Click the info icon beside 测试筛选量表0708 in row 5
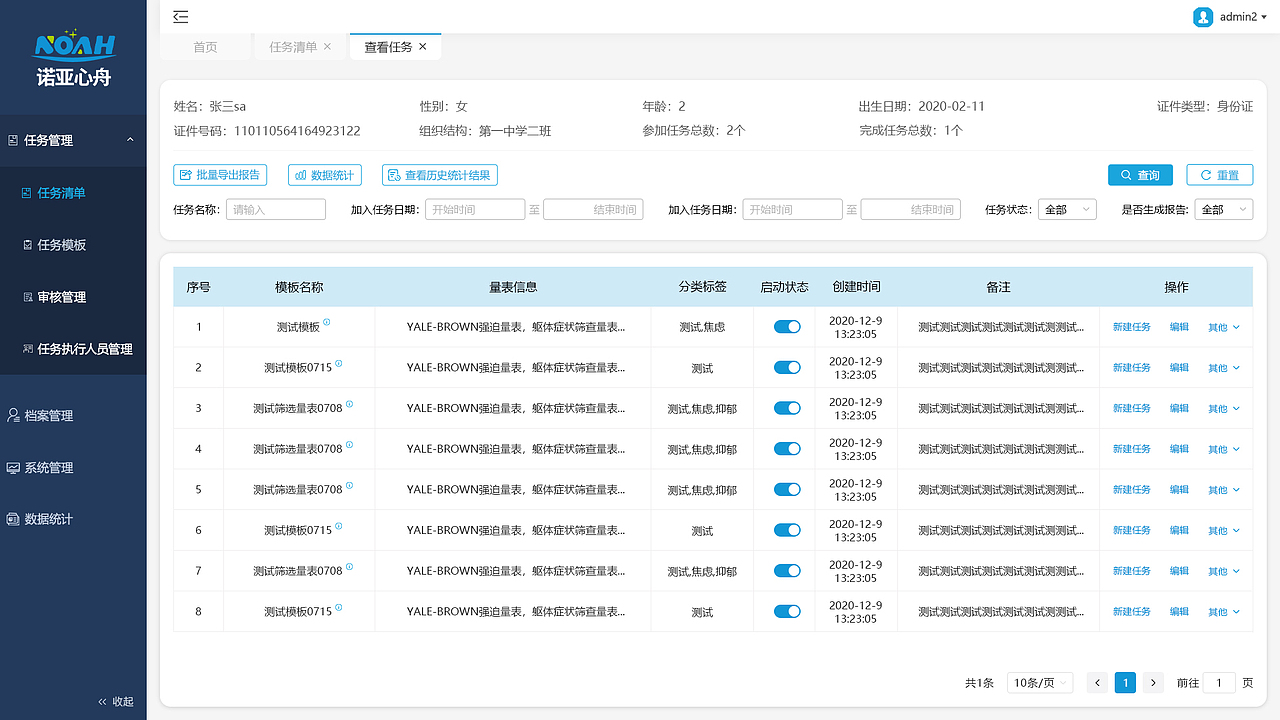 click(x=350, y=486)
